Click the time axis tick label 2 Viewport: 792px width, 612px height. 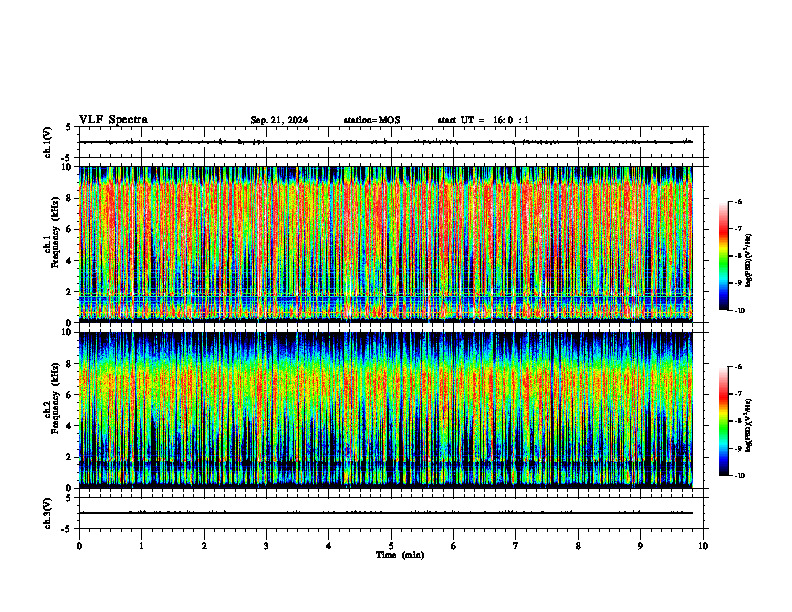pos(204,546)
